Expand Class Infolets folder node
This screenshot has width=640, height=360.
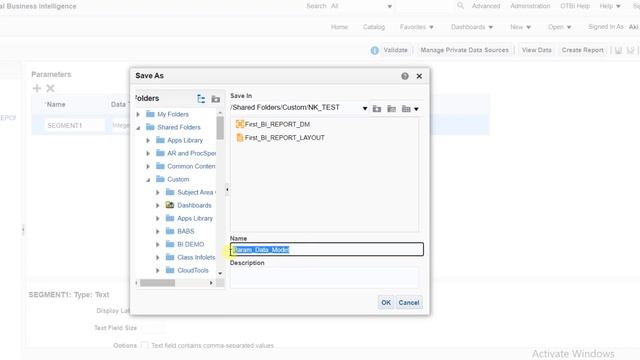158,258
